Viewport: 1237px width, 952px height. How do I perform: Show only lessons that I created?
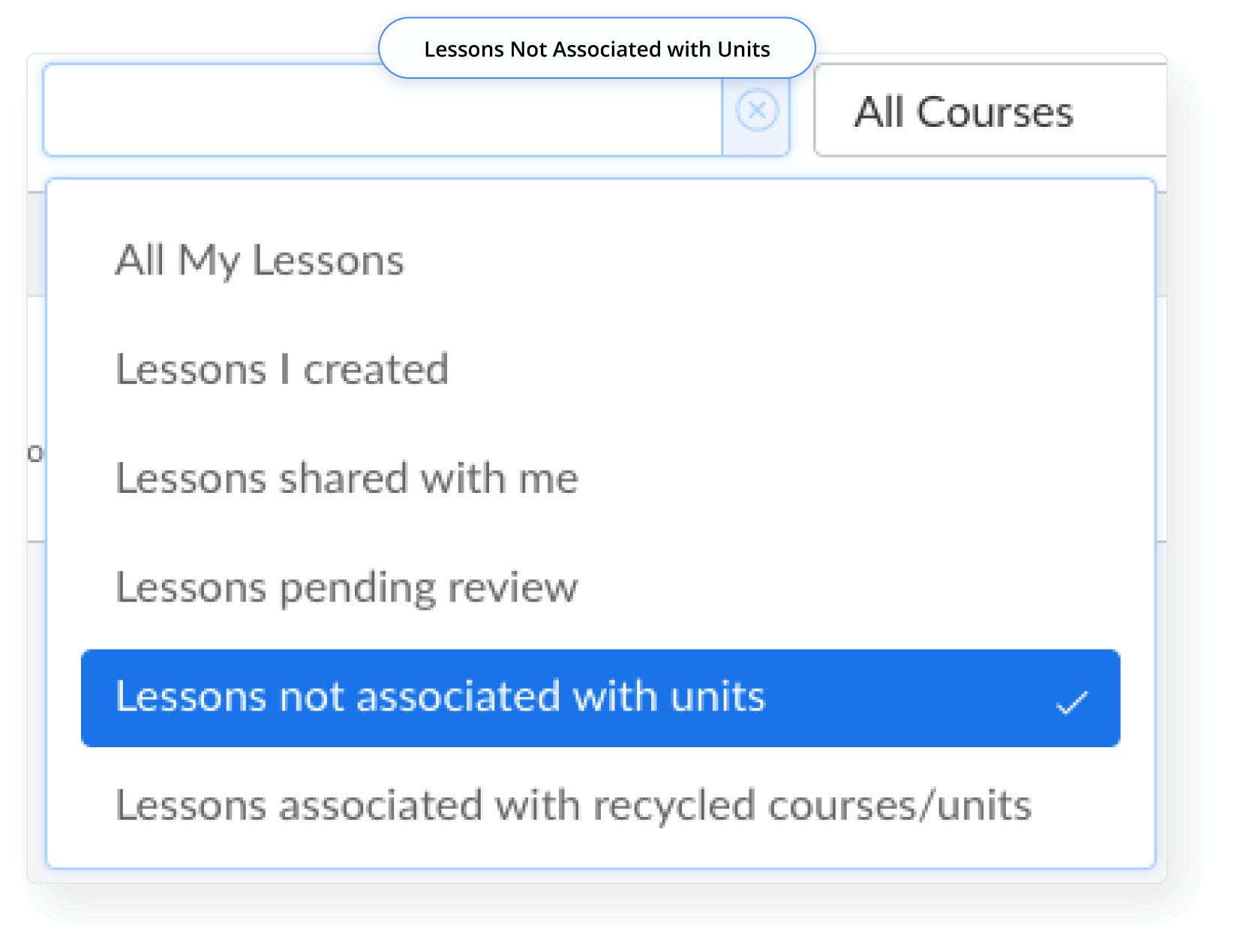coord(282,369)
